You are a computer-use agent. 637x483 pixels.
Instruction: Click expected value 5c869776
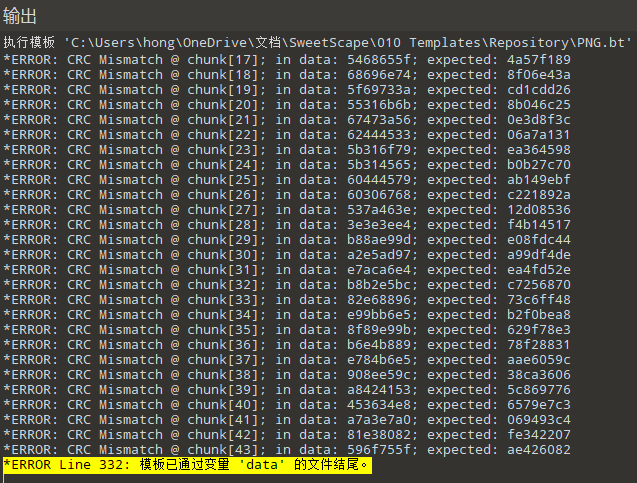[x=539, y=390]
